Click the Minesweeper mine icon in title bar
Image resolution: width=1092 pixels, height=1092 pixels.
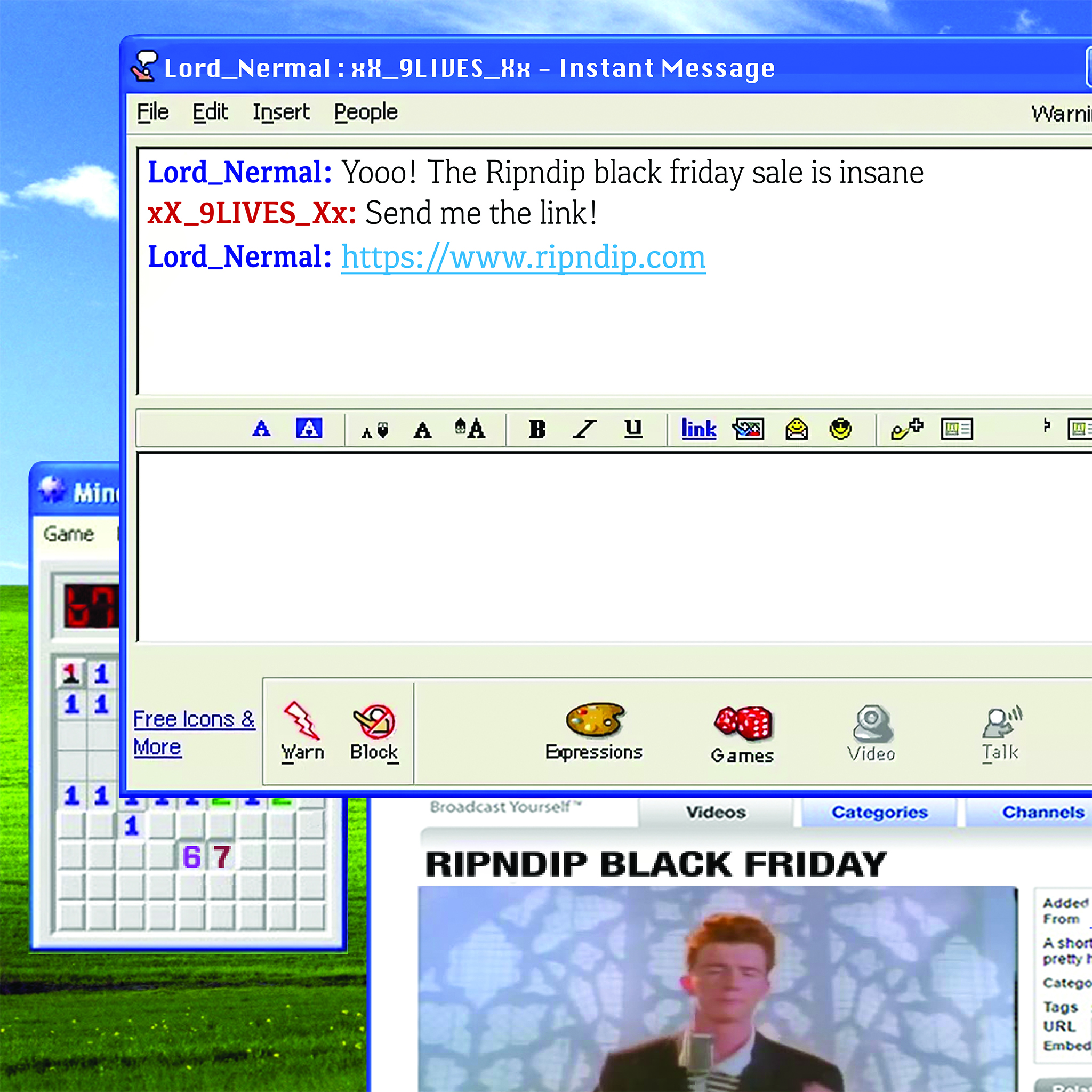pos(51,489)
